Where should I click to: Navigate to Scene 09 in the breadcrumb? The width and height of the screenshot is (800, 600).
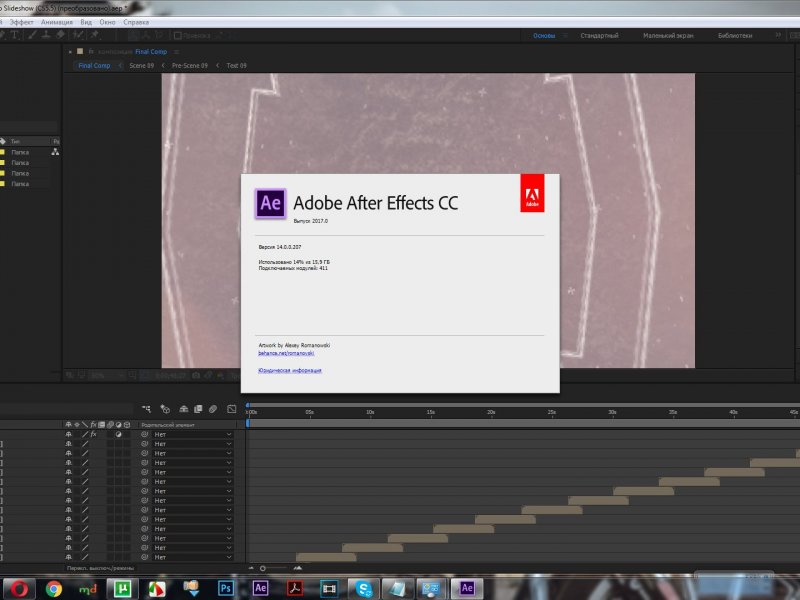tap(141, 65)
